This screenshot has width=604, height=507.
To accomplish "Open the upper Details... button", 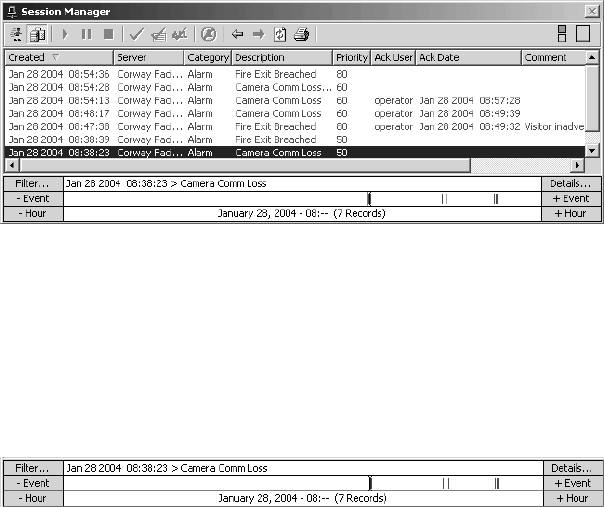I will (570, 184).
